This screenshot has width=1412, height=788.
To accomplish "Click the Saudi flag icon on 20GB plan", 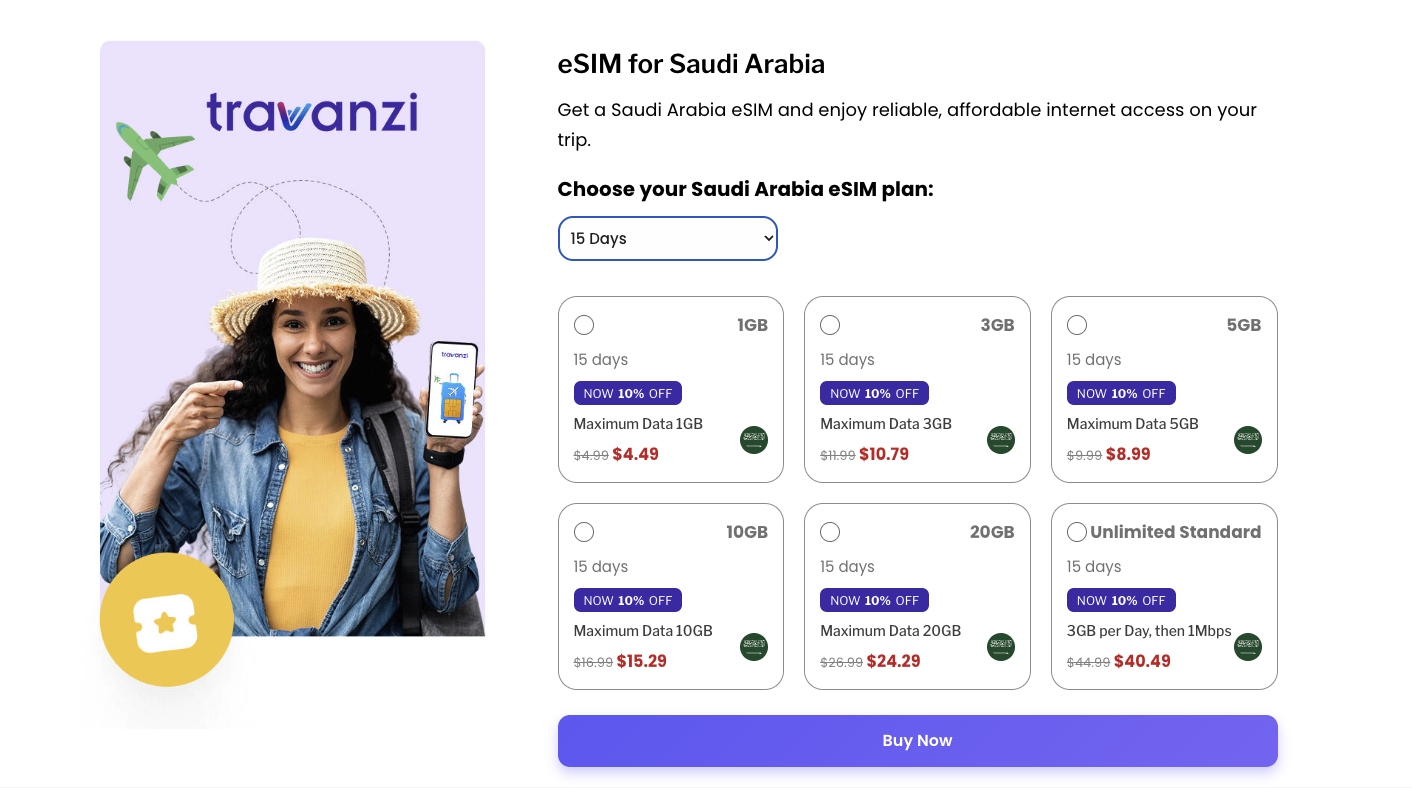I will 1000,647.
